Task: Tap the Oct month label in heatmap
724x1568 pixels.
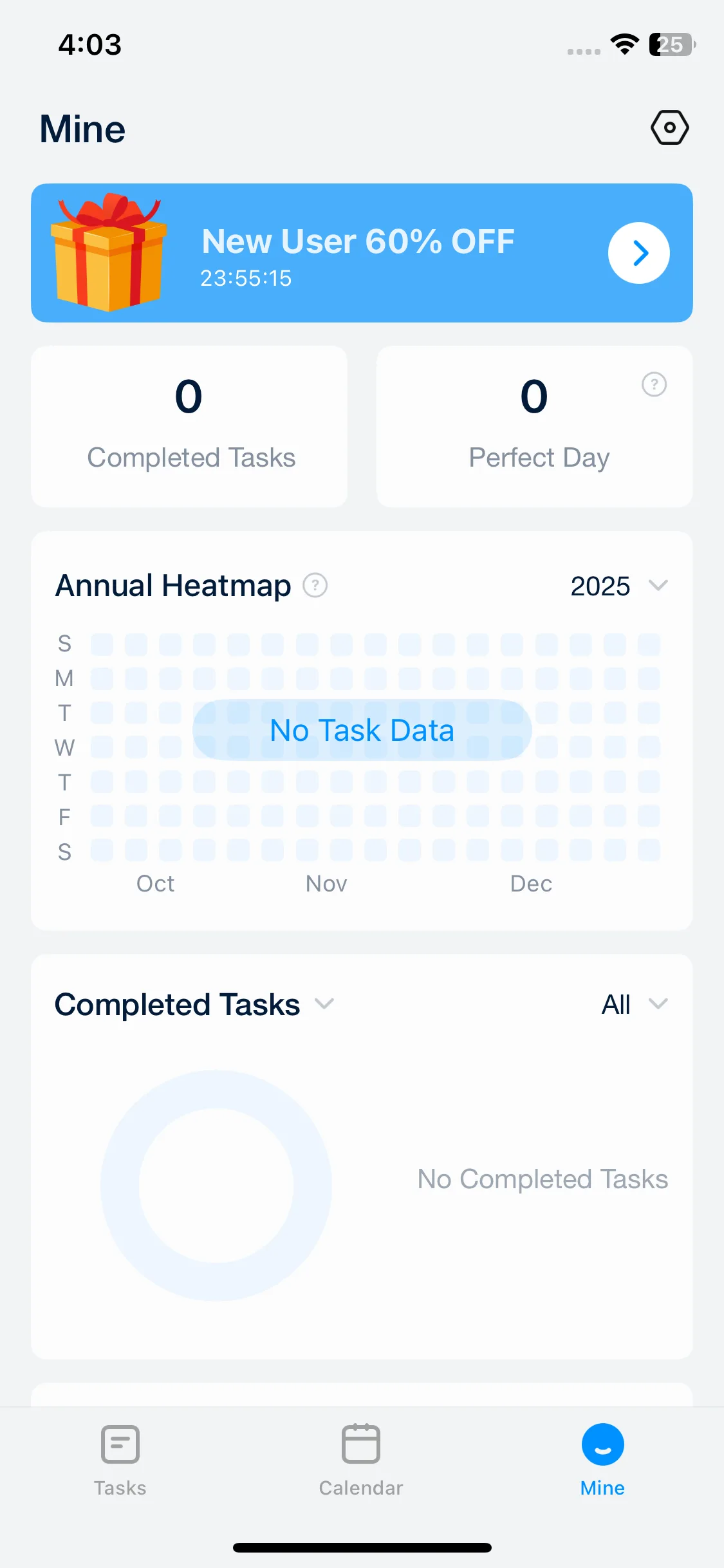Action: 155,884
